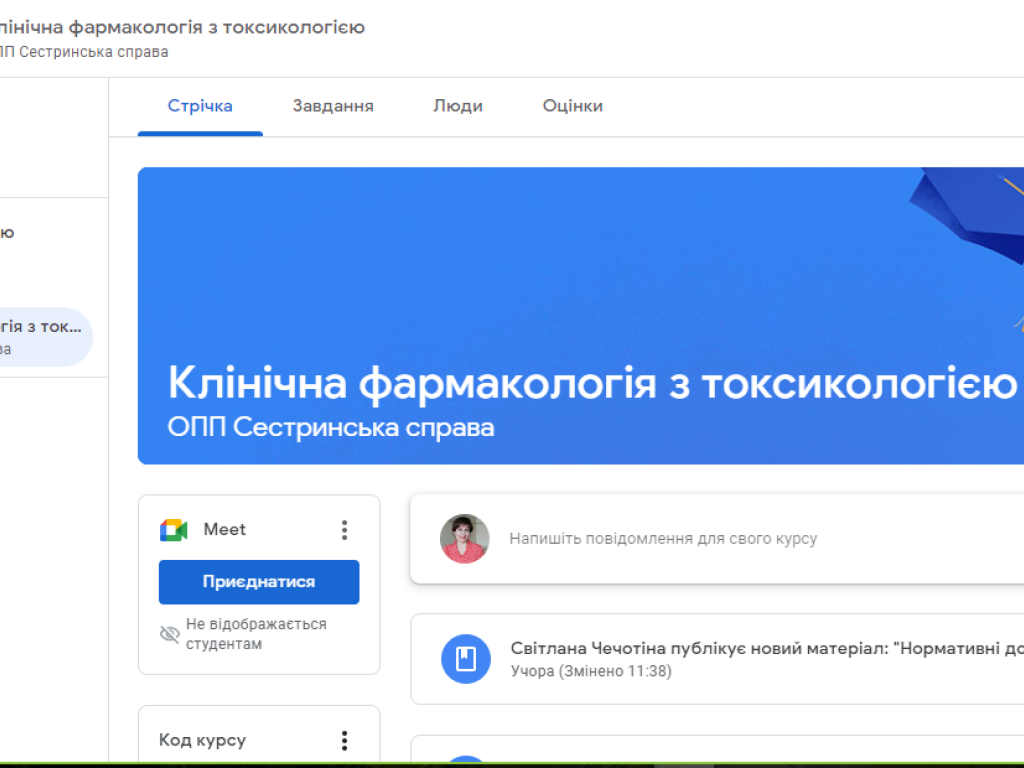1024x768 pixels.
Task: Click the Клінічна фармакологія header course title
Action: coord(182,27)
